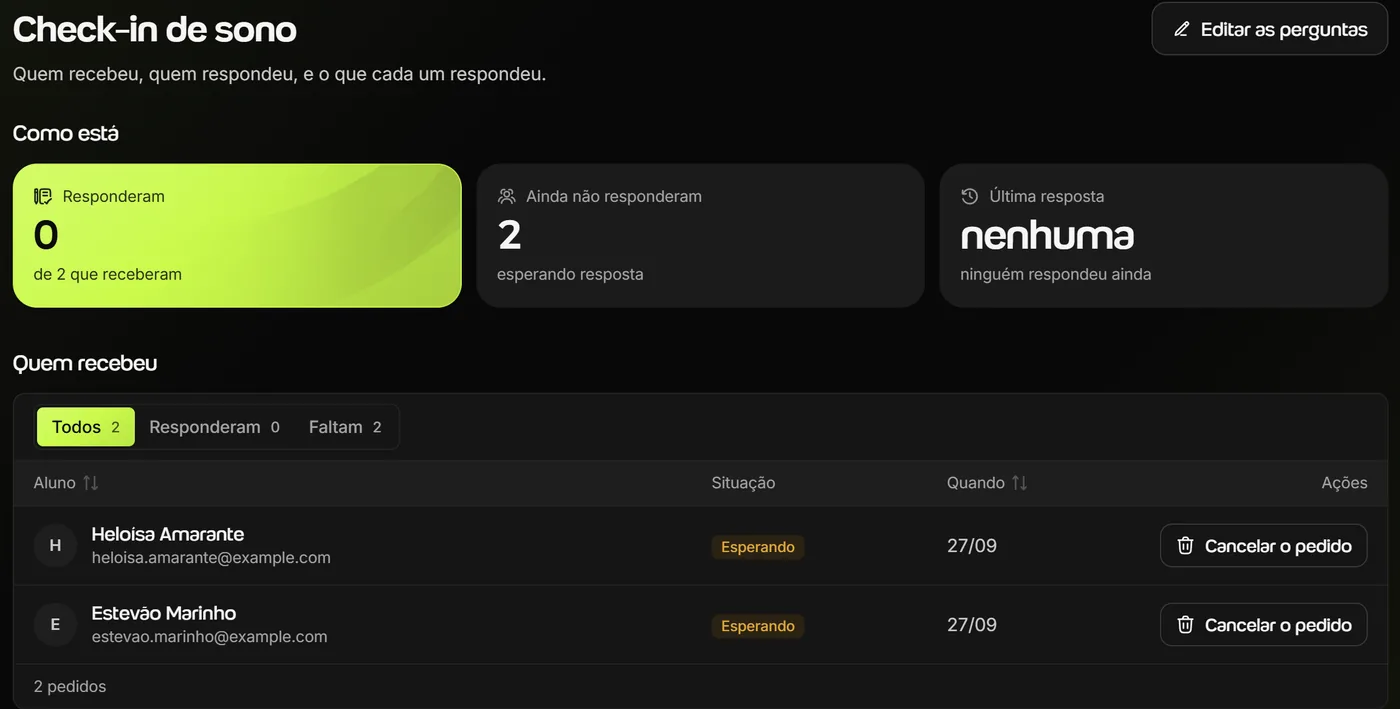Image resolution: width=1400 pixels, height=709 pixels.
Task: Click the history clock icon beside Última resposta
Action: 969,196
